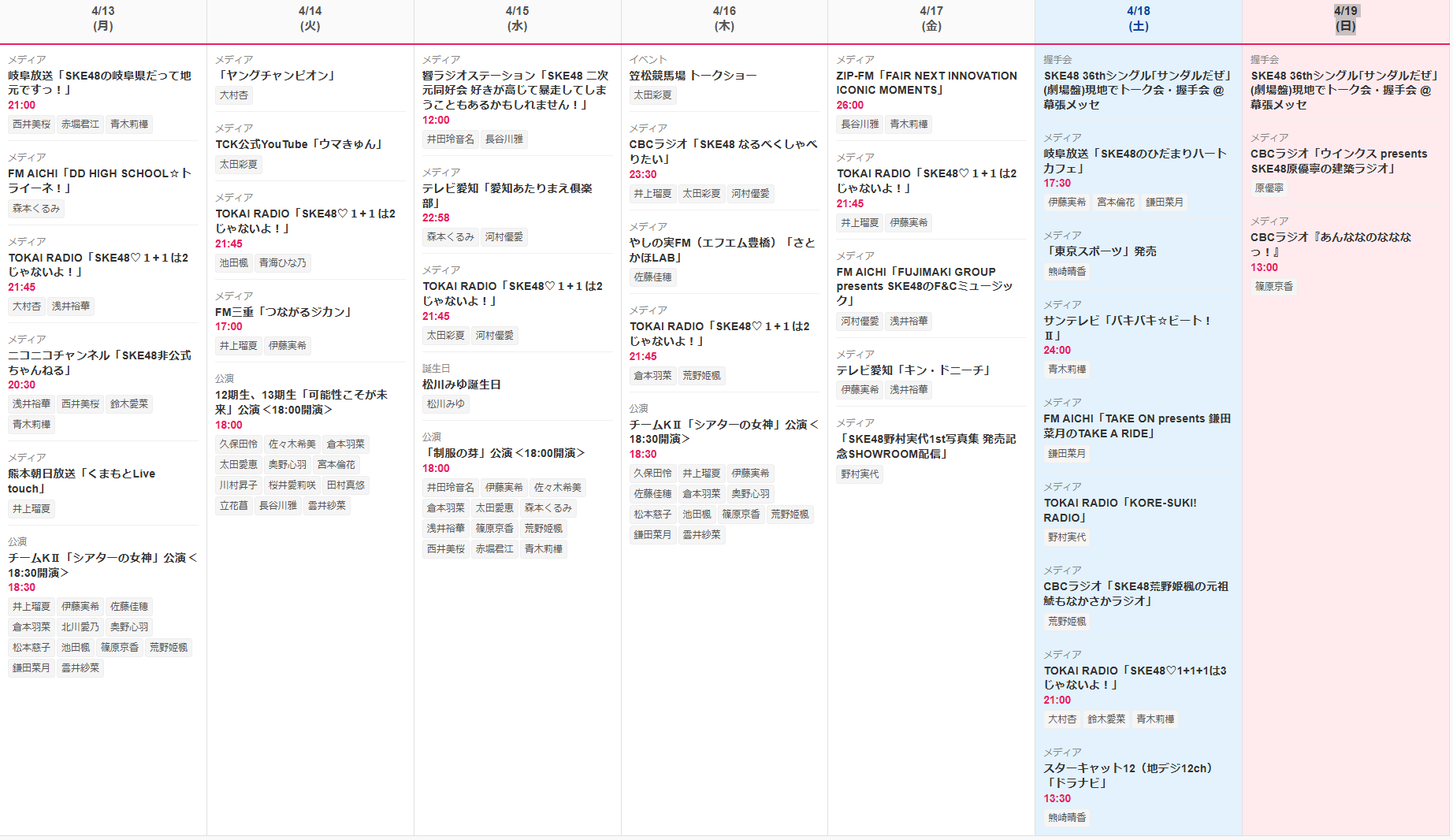The height and width of the screenshot is (840, 1453).
Task: Open the FM三重「つながるジカン」 entry
Action: [x=284, y=312]
